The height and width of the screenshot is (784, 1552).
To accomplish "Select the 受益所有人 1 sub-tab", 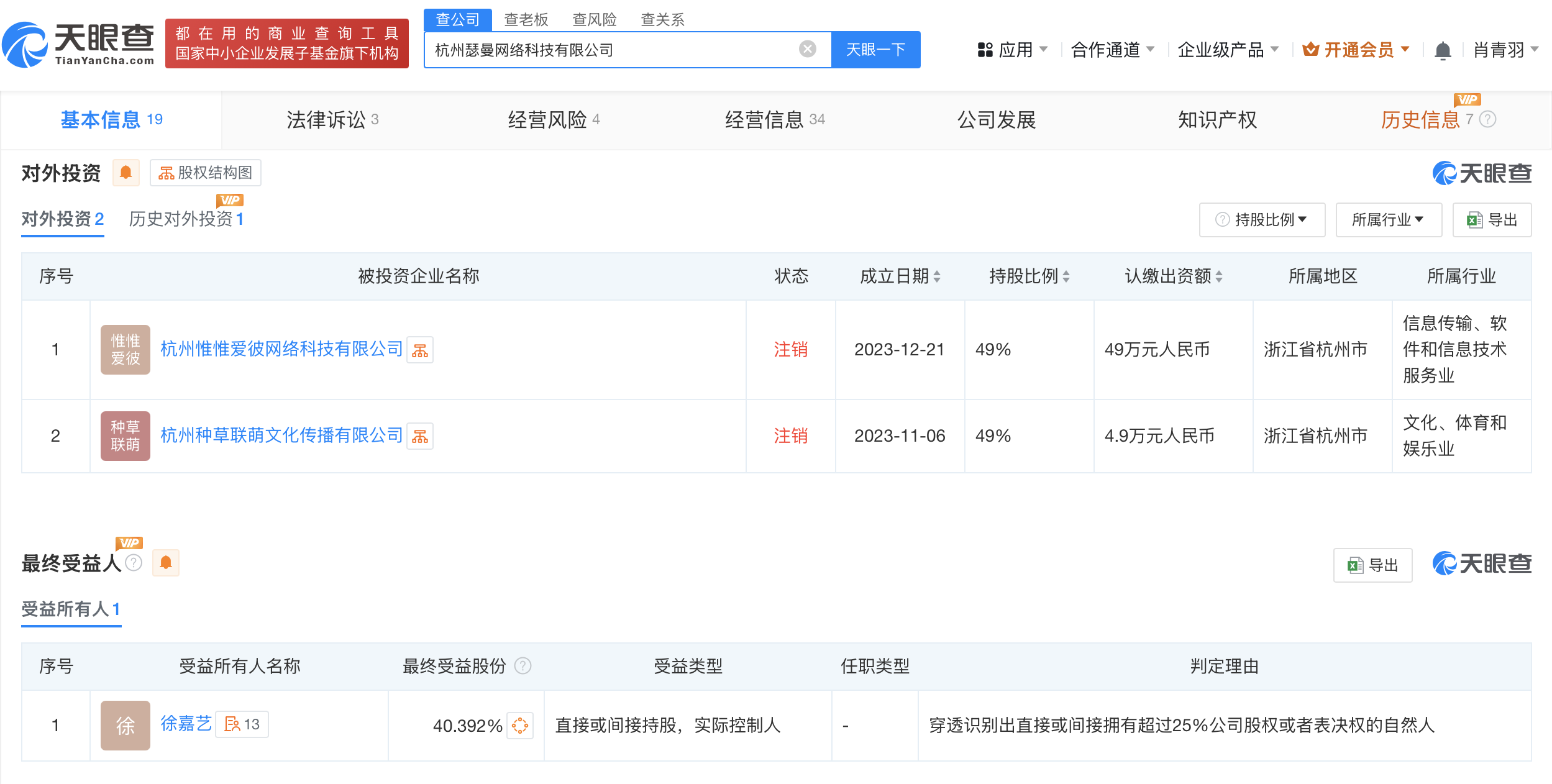I will tap(71, 609).
